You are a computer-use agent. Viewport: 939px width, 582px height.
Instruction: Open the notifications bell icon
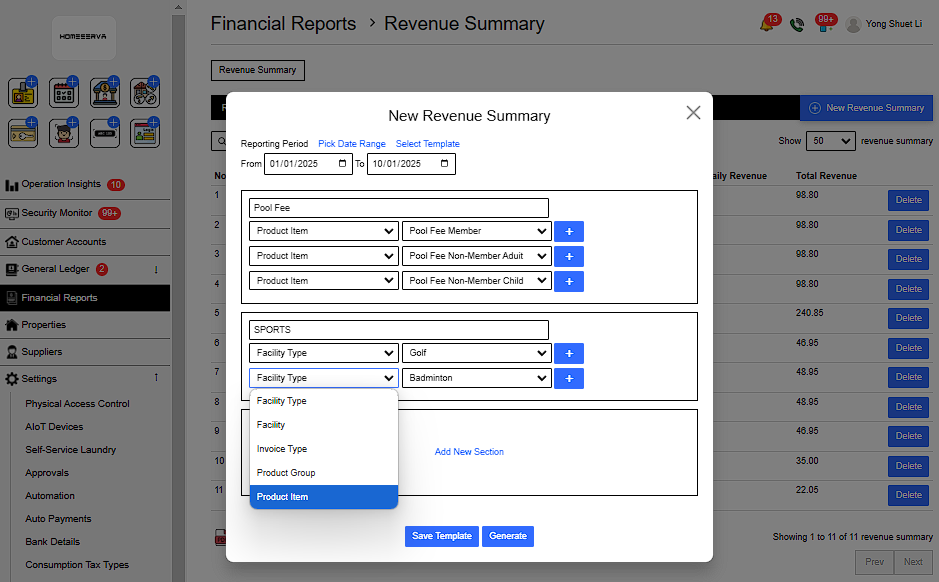click(x=767, y=25)
